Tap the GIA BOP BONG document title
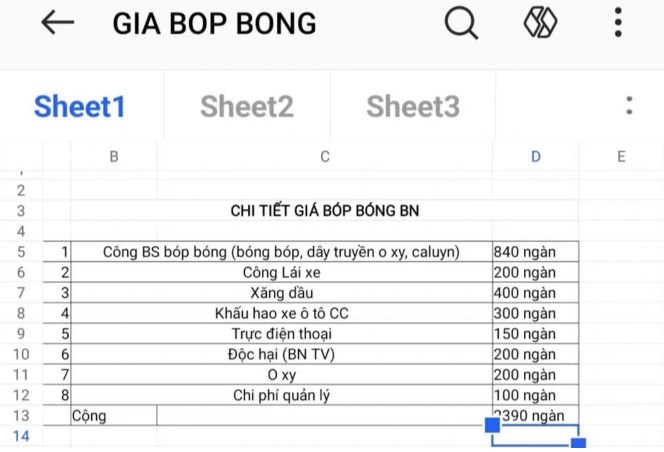This screenshot has height=452, width=664. [214, 23]
